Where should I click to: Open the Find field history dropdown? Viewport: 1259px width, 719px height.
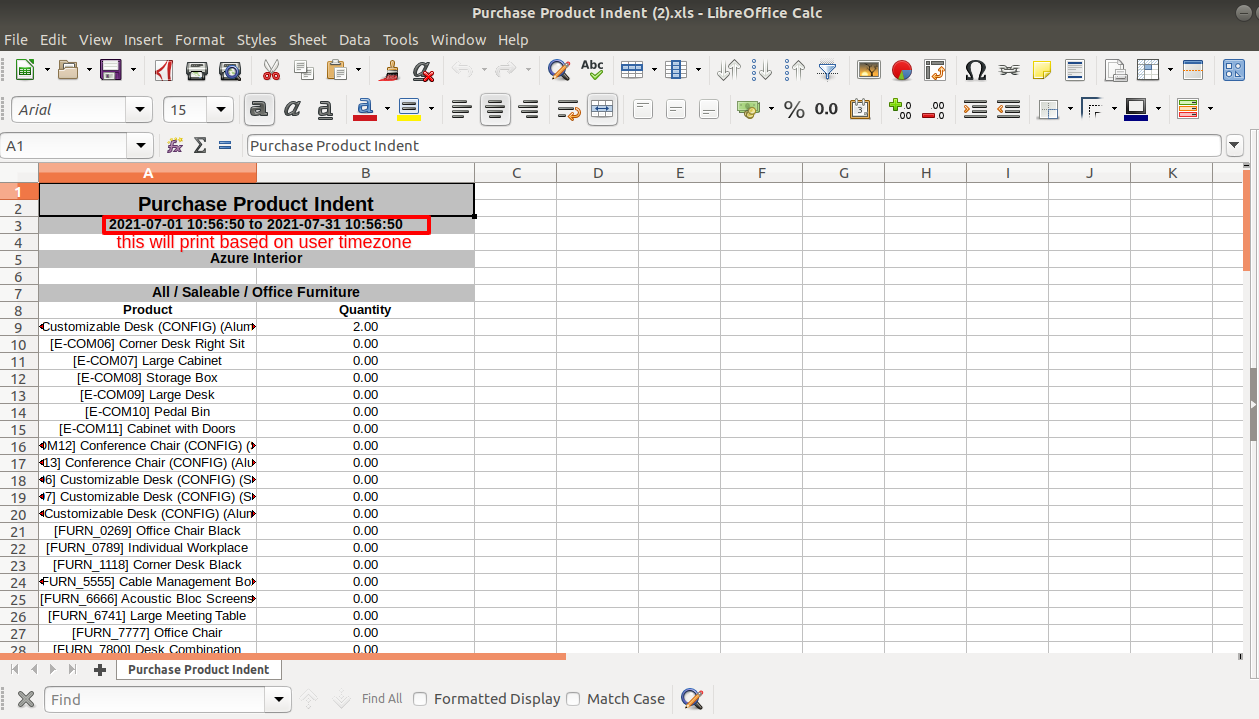(279, 699)
